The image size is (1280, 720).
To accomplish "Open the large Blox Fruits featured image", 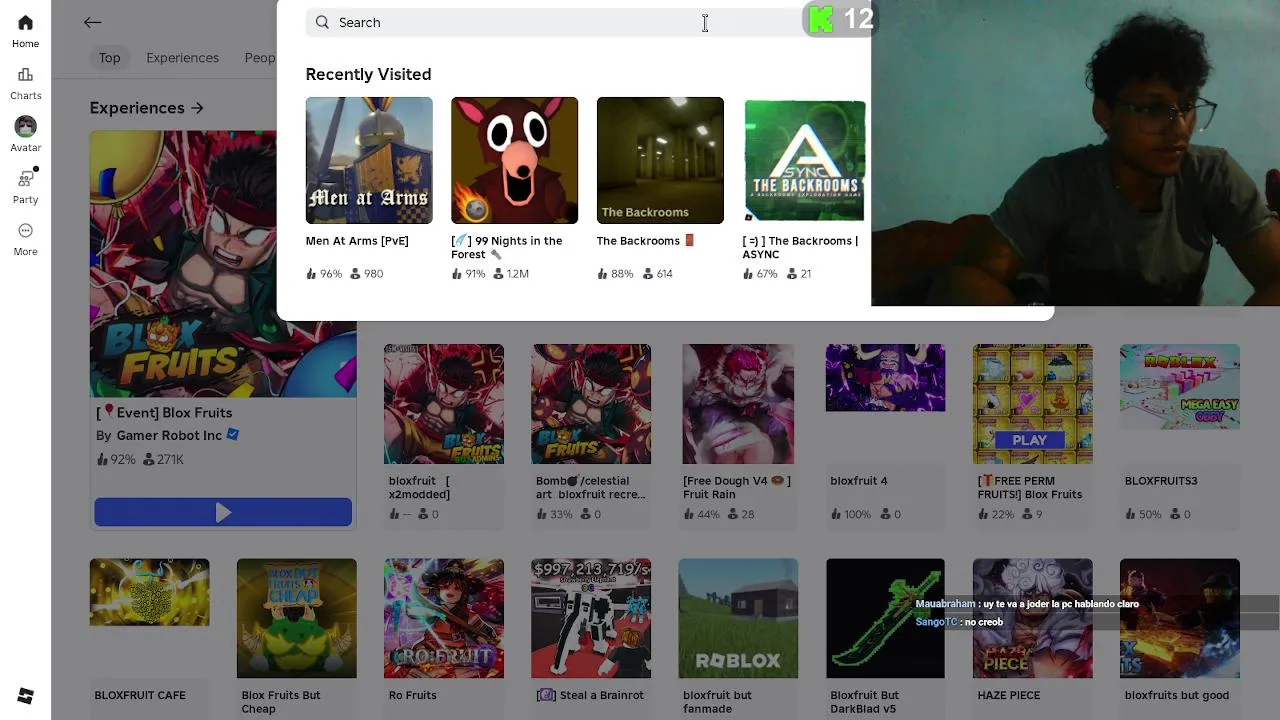I will click(x=223, y=264).
